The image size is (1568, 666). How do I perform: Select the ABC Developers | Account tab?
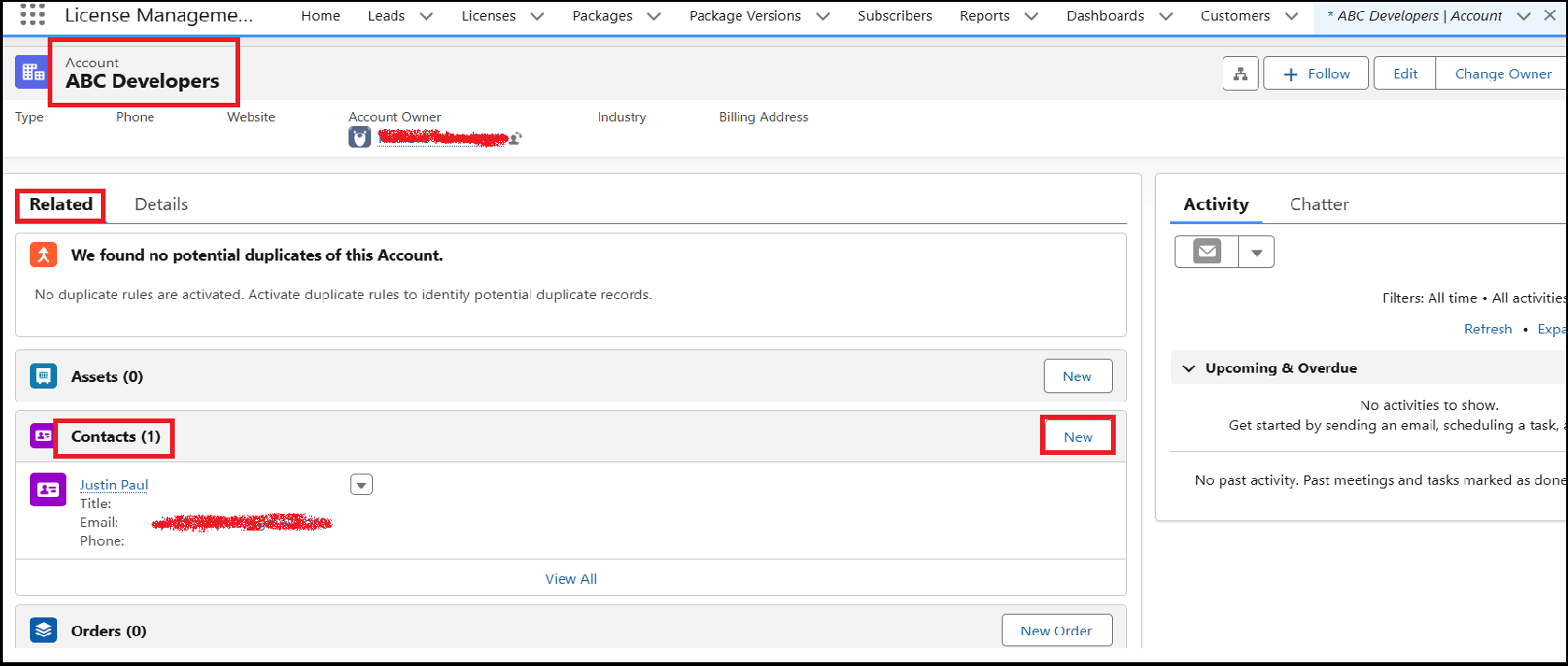tap(1414, 16)
